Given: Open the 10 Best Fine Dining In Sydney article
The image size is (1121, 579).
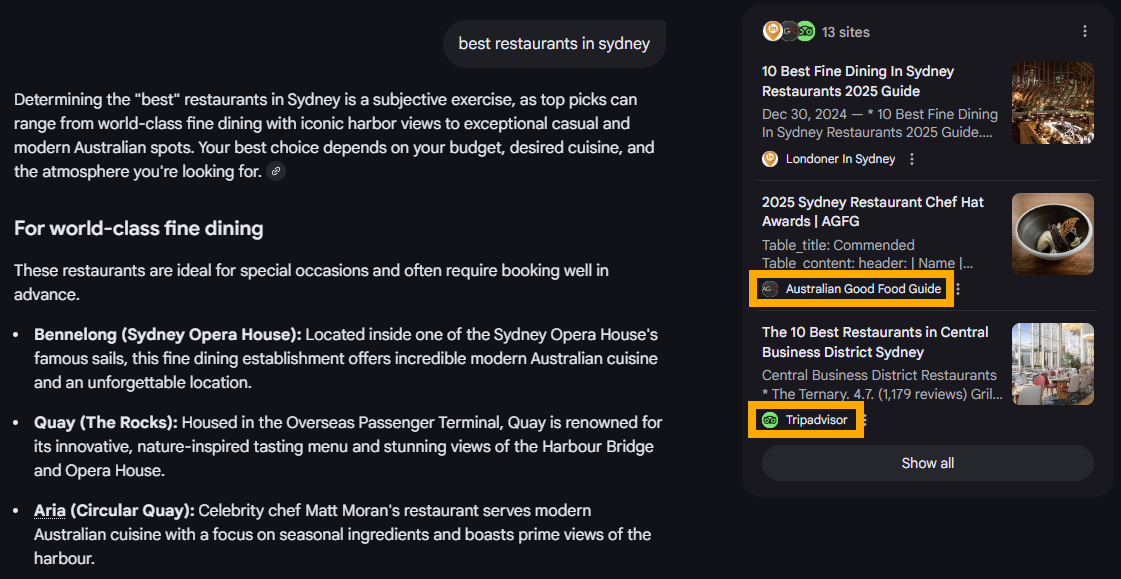Looking at the screenshot, I should 858,81.
